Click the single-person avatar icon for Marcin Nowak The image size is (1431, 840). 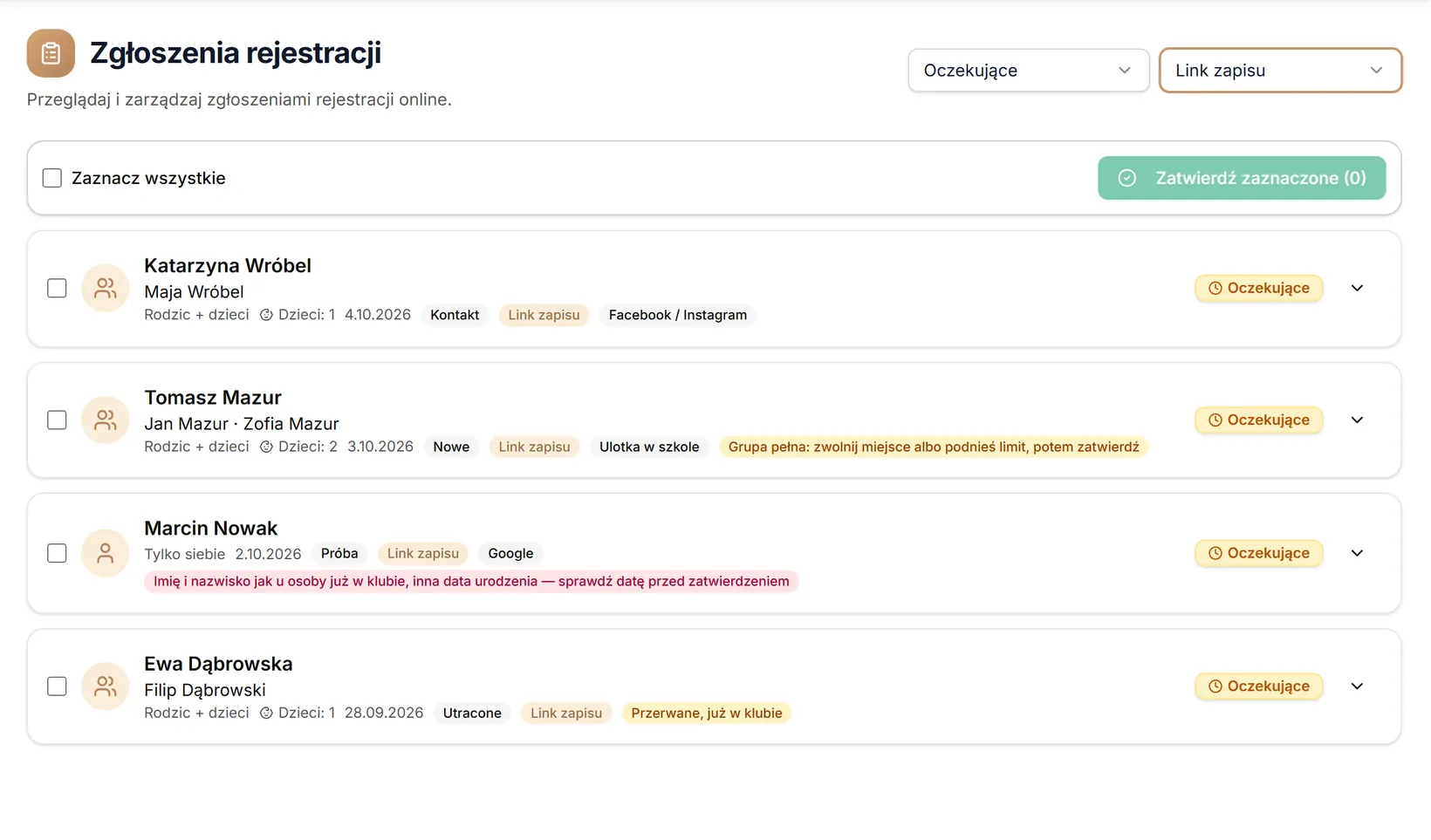(x=106, y=553)
